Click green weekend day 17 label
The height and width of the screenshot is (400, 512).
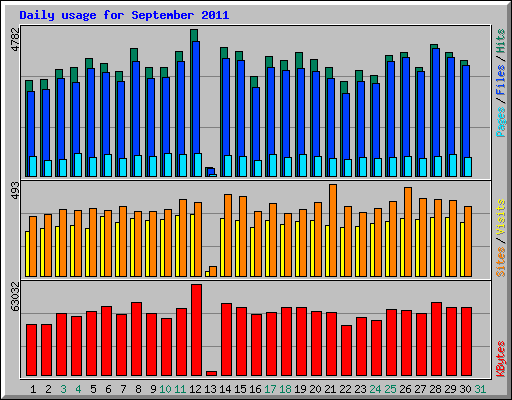pyautogui.click(x=270, y=389)
